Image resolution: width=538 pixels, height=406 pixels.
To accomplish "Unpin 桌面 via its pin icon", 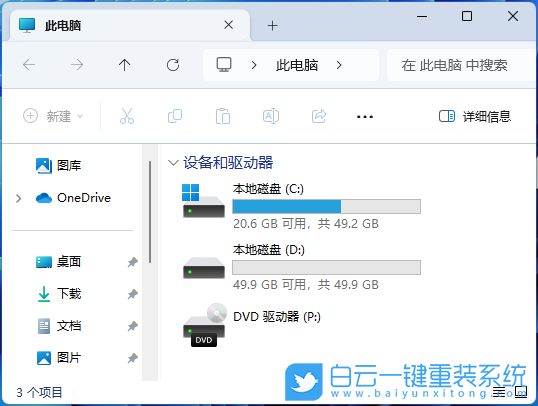I will 132,262.
